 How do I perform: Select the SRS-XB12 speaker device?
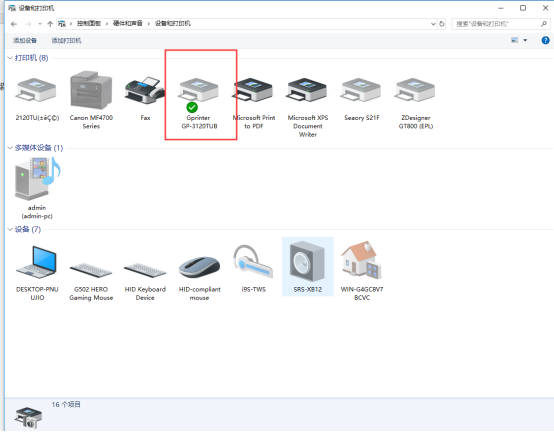[x=307, y=267]
